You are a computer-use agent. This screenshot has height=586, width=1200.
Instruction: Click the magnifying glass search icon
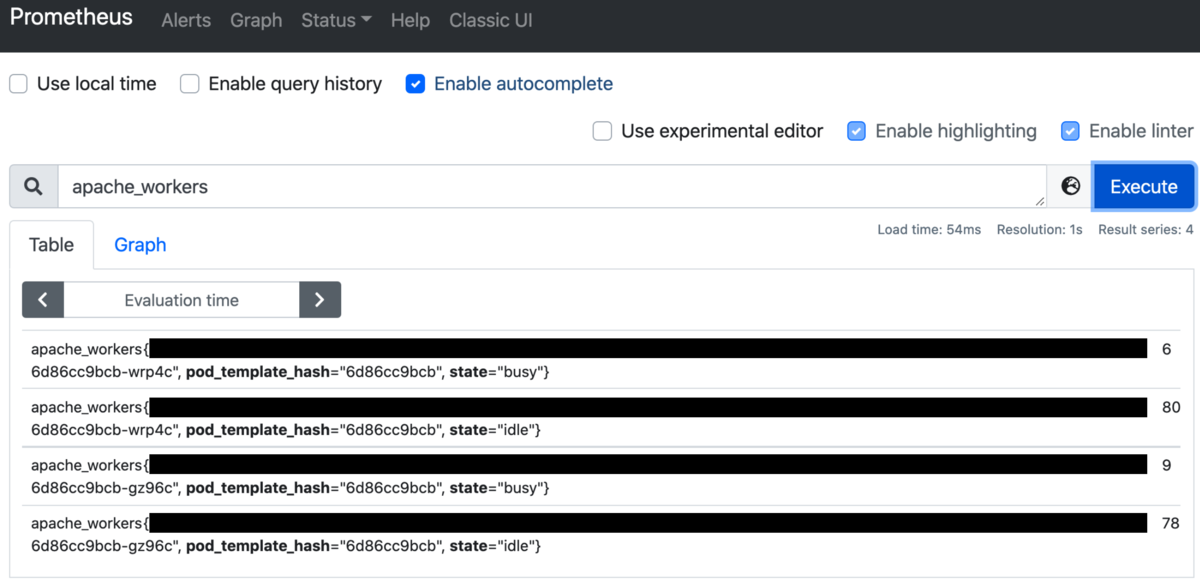pos(33,186)
